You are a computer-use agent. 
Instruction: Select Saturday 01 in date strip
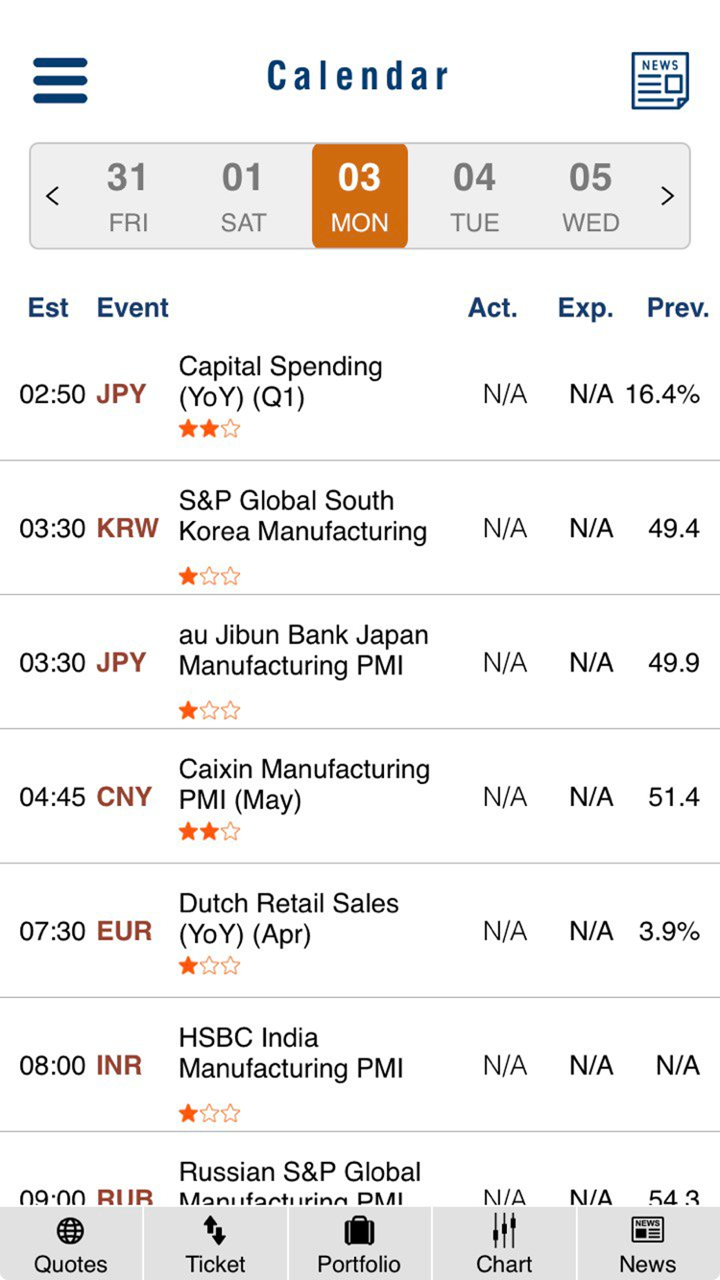coord(243,196)
